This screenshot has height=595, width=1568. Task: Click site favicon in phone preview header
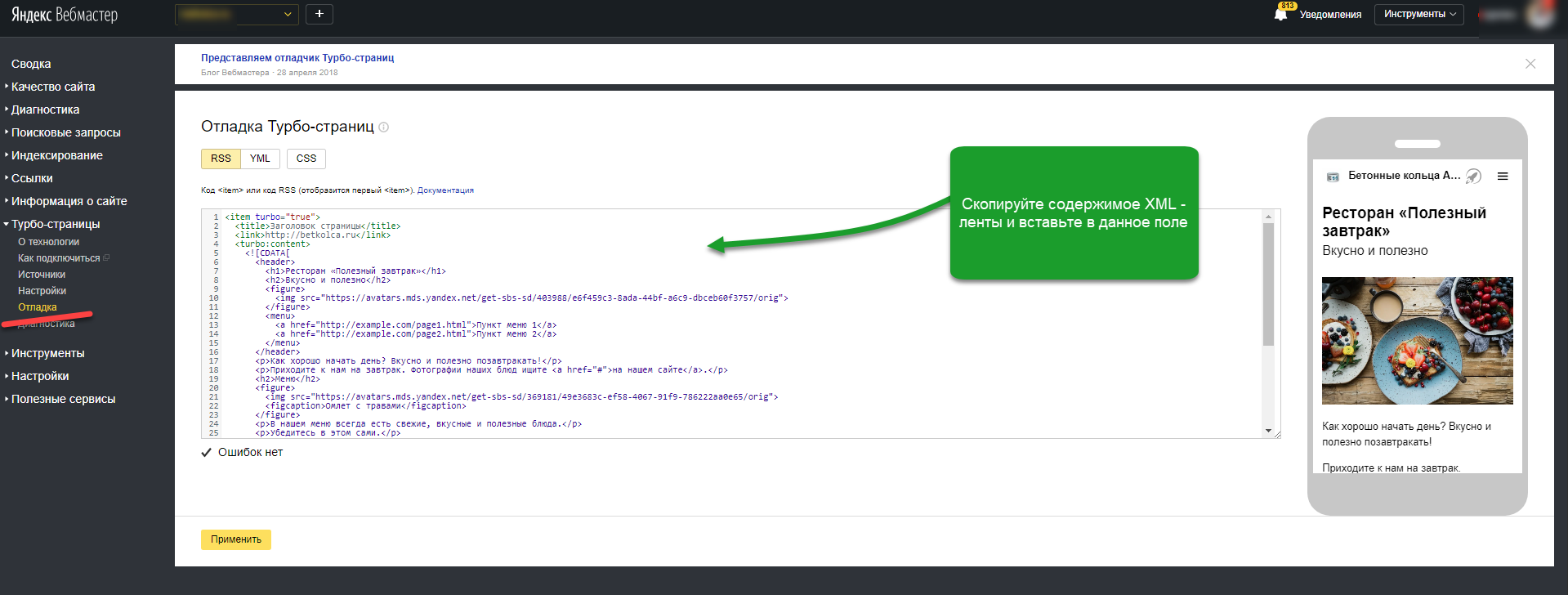pyautogui.click(x=1333, y=177)
